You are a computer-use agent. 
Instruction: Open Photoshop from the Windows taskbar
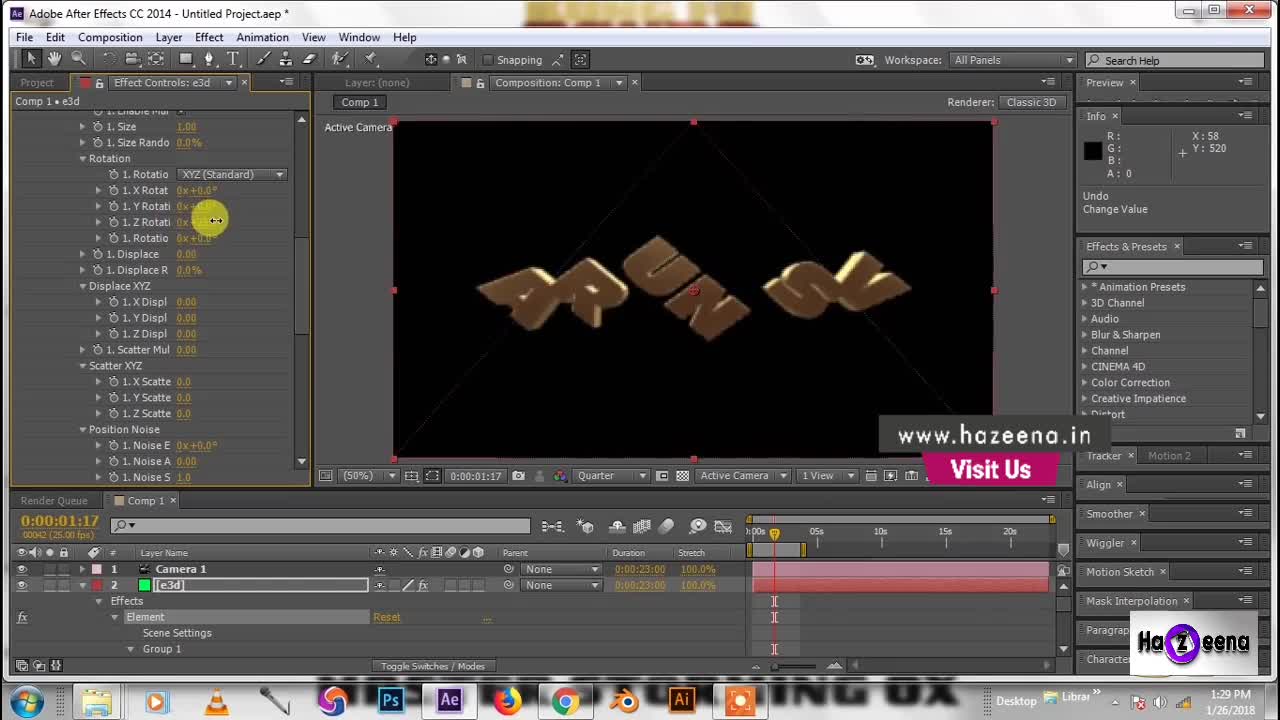[390, 700]
